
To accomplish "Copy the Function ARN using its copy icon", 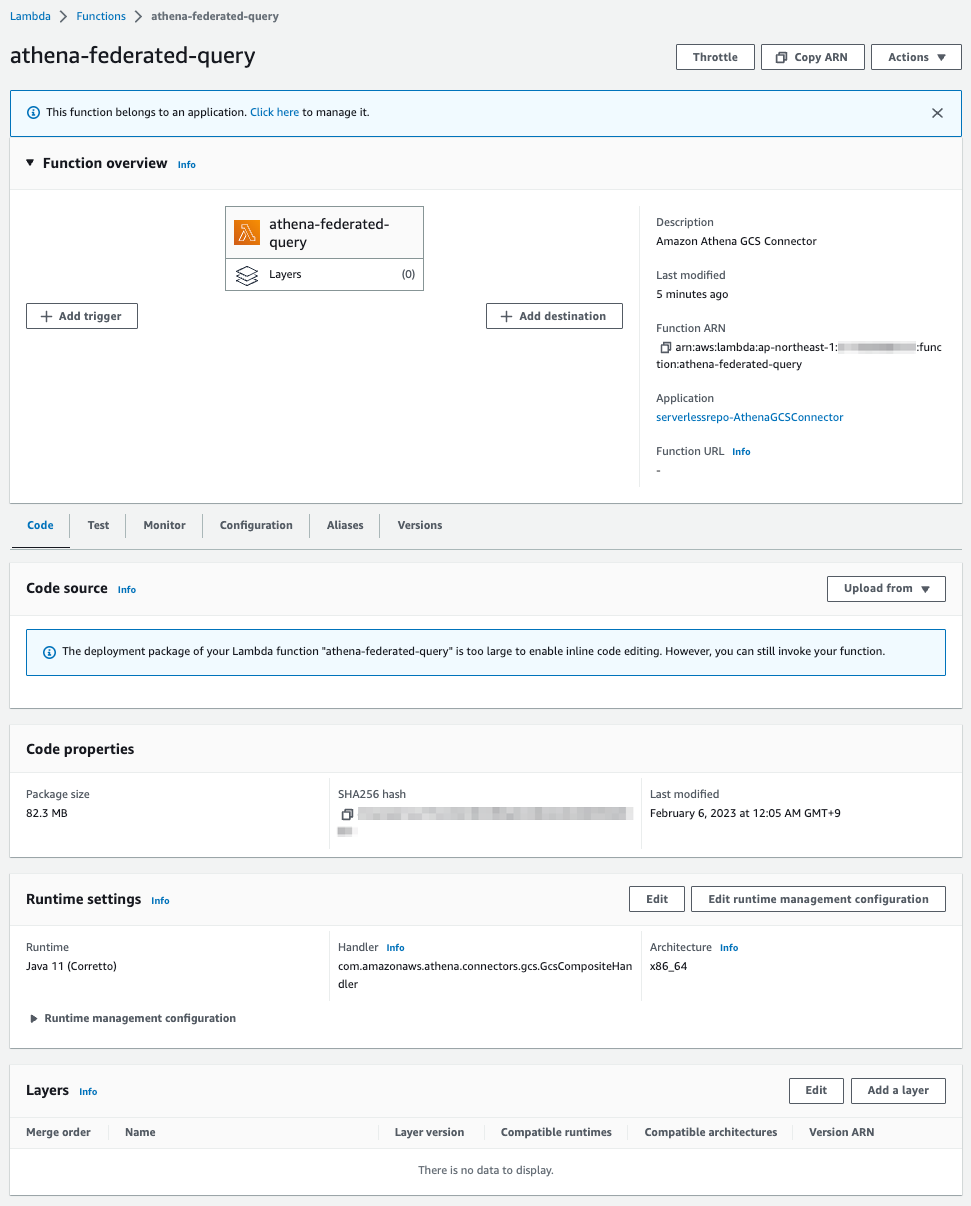I will point(665,347).
